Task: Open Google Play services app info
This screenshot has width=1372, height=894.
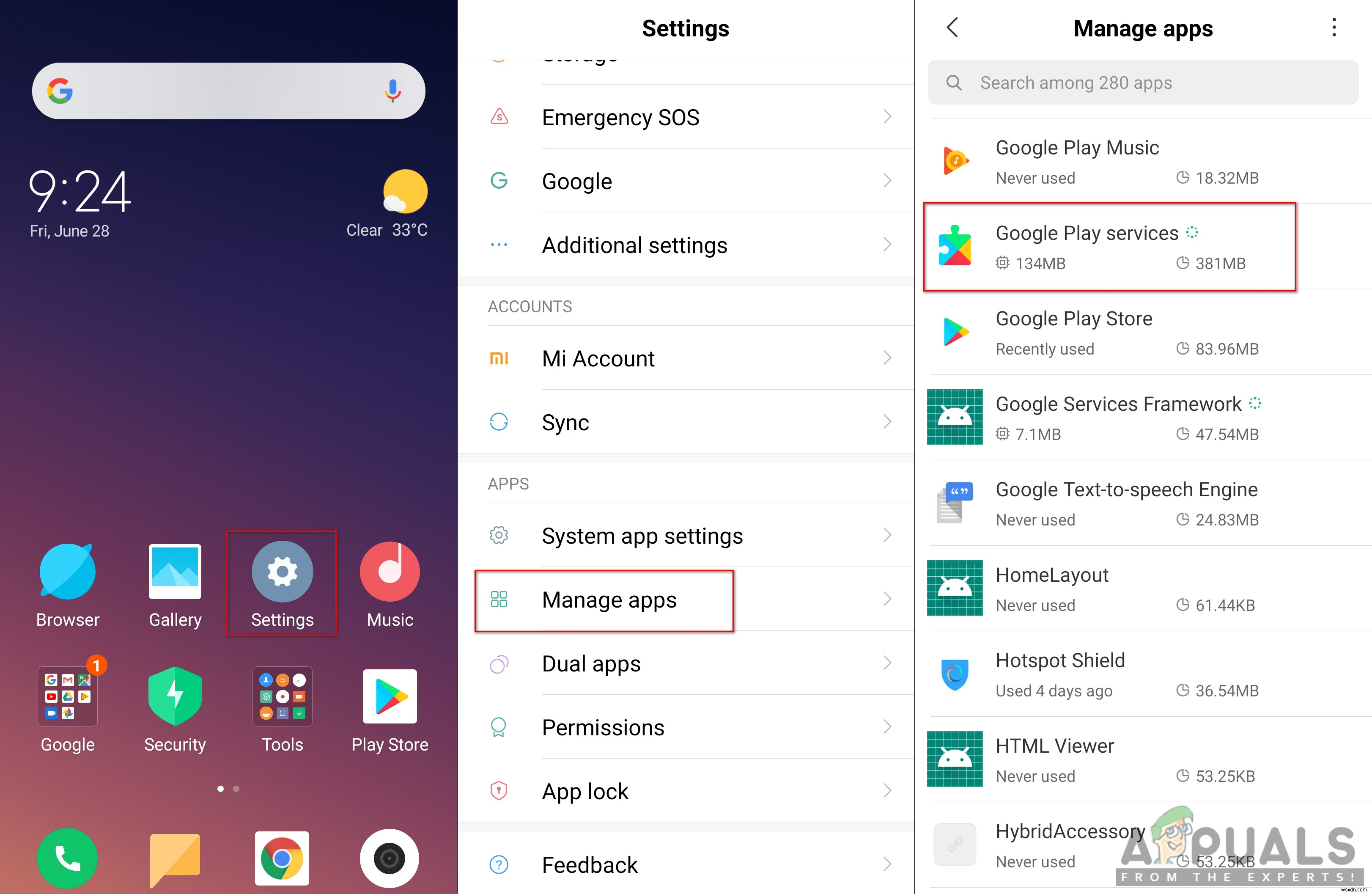Action: [1143, 247]
